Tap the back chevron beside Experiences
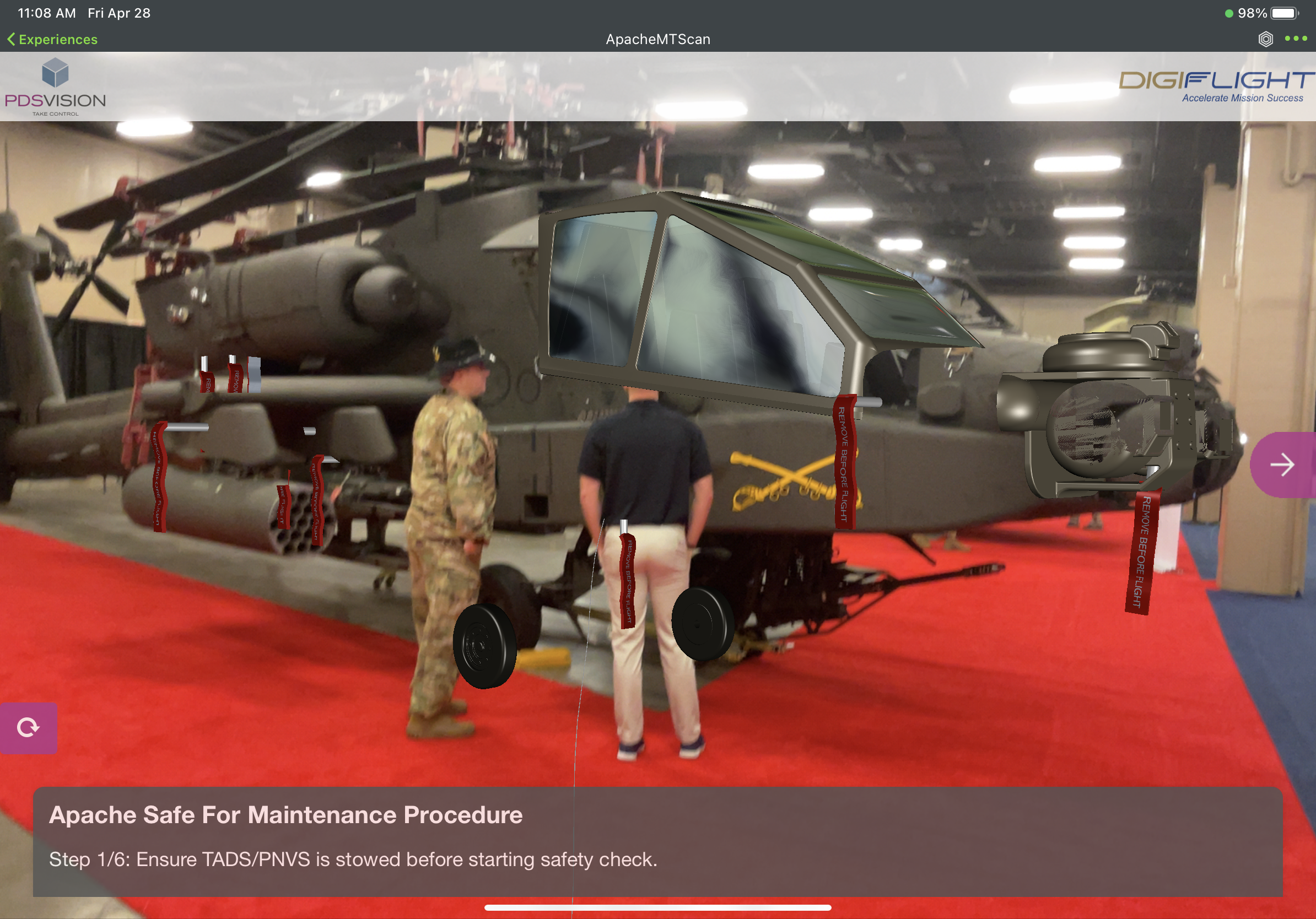Viewport: 1316px width, 919px height. pos(11,39)
